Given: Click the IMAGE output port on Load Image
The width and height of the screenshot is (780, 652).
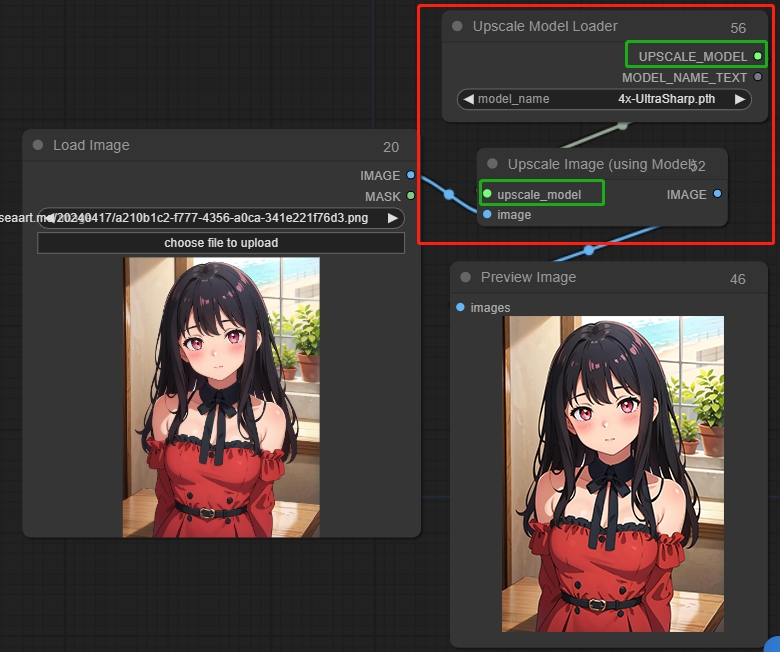Looking at the screenshot, I should click(x=411, y=175).
